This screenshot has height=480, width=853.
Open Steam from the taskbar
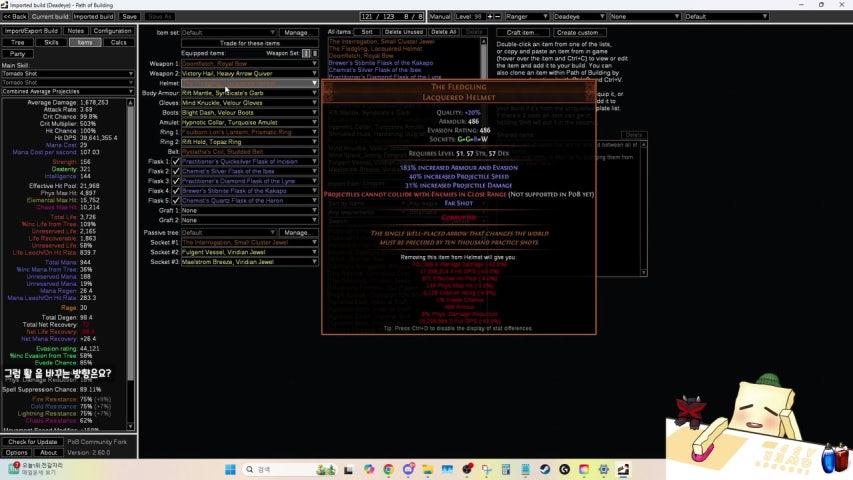545,469
